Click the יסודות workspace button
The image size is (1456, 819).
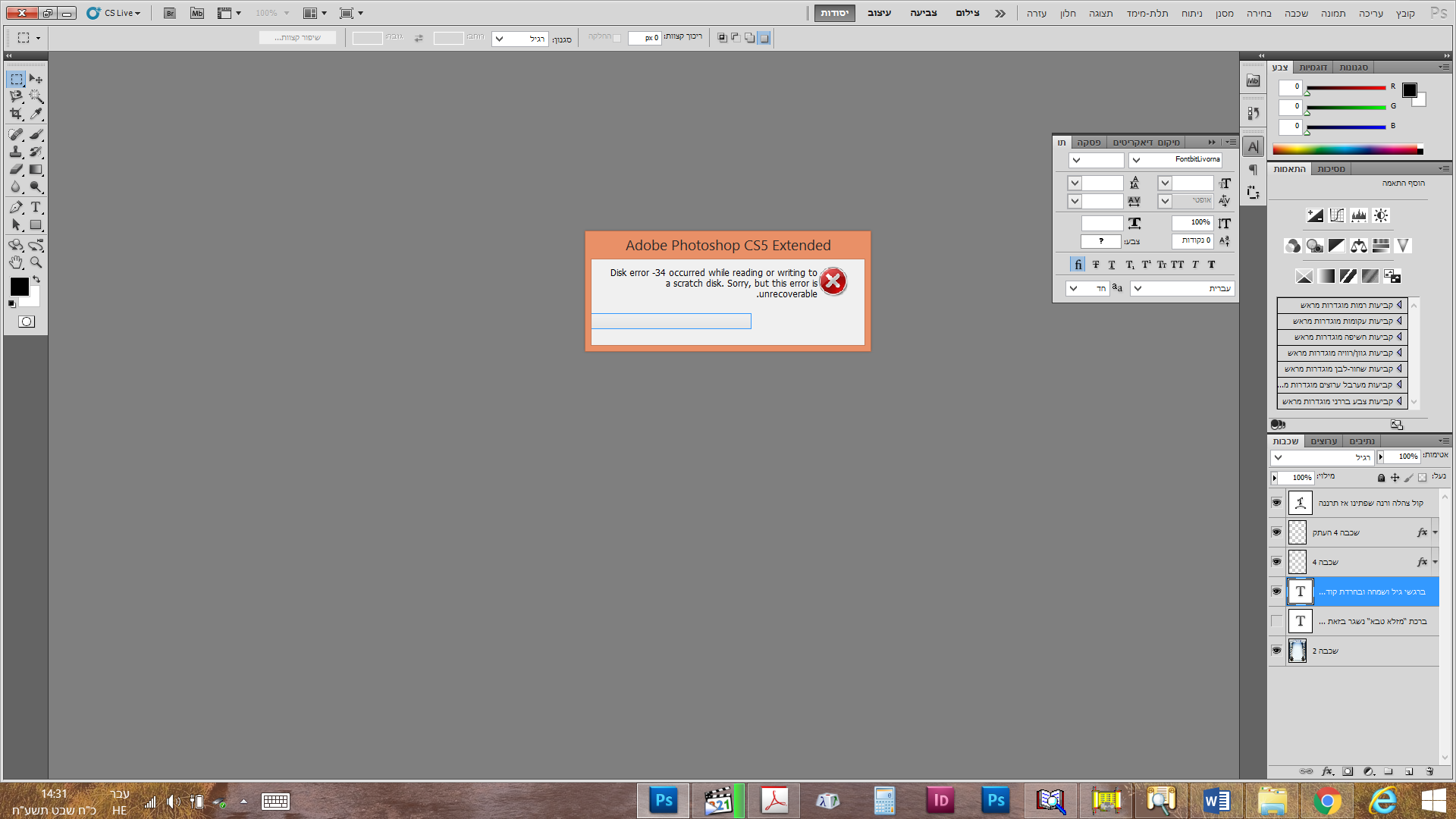click(x=834, y=13)
